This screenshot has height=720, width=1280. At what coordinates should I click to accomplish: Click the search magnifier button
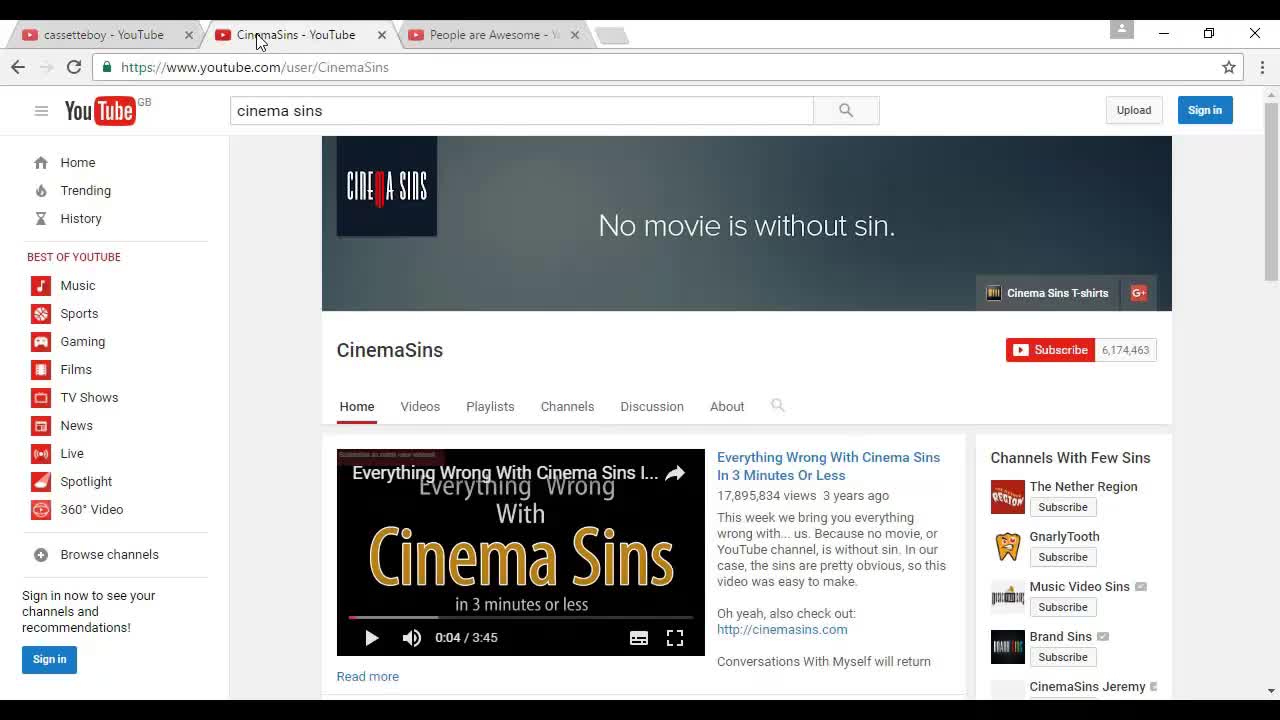[x=846, y=111]
